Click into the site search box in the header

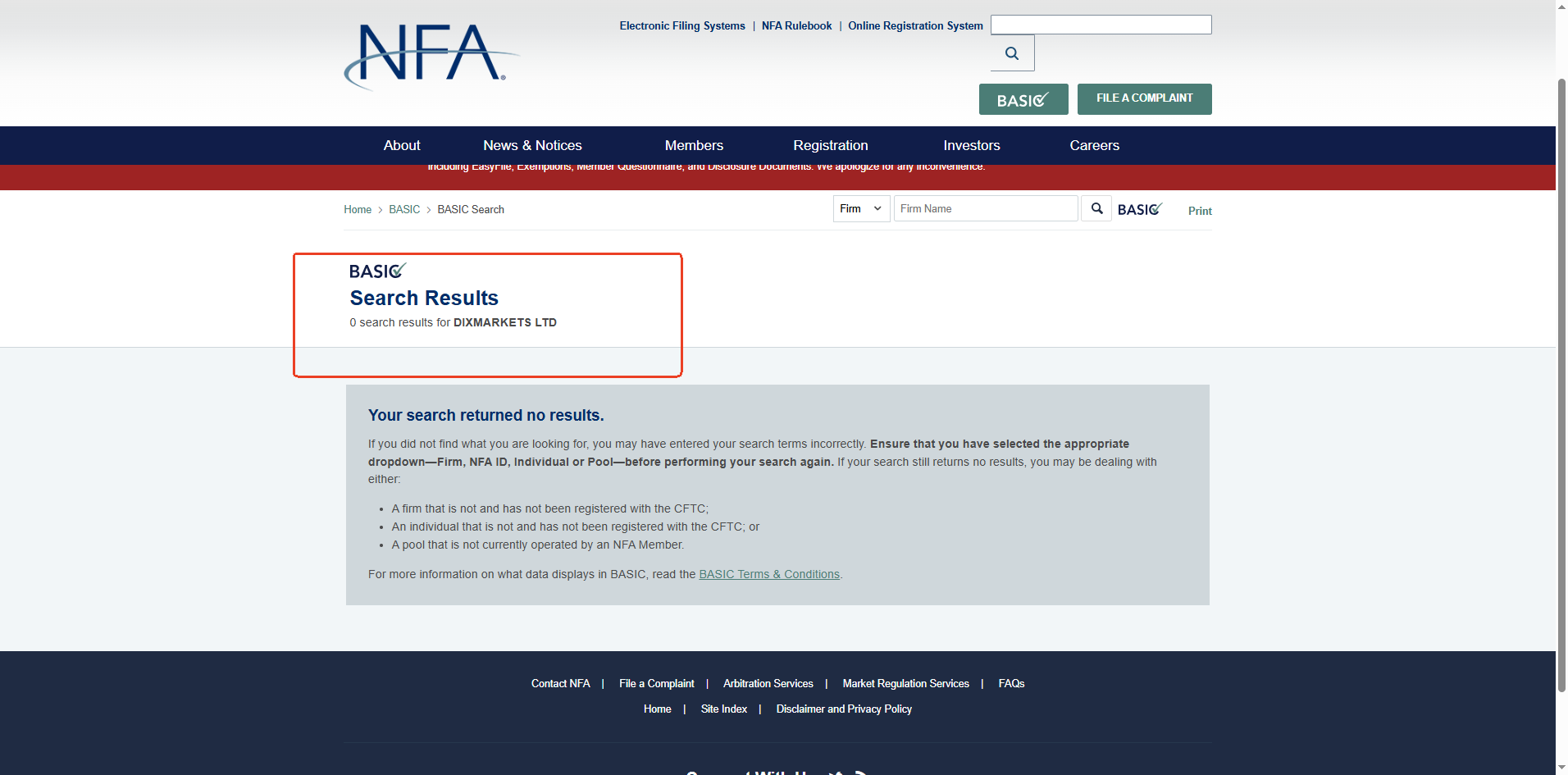1101,25
